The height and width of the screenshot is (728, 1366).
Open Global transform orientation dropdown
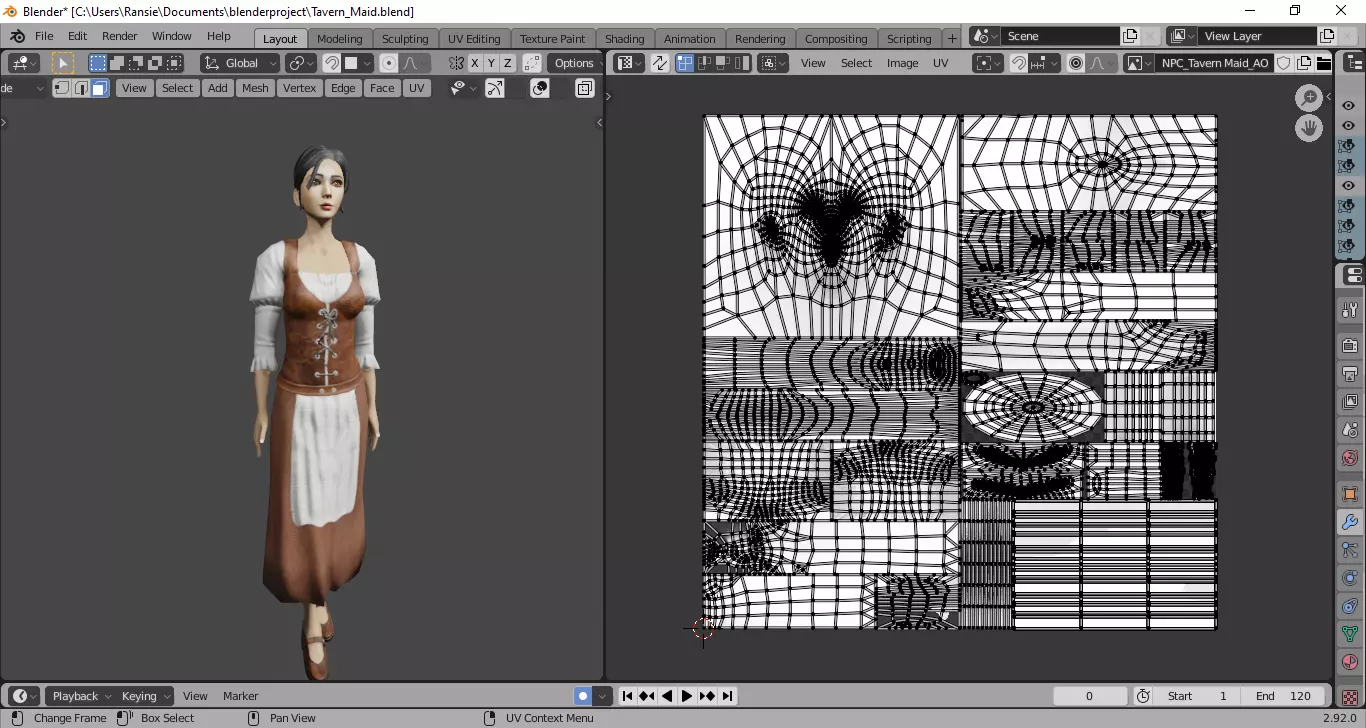(240, 63)
